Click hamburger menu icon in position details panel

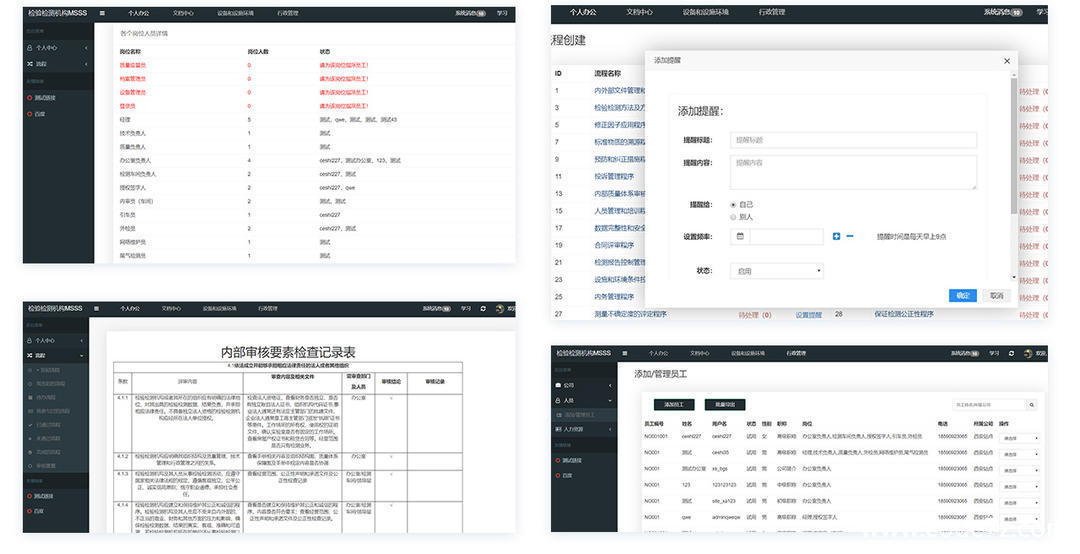102,13
